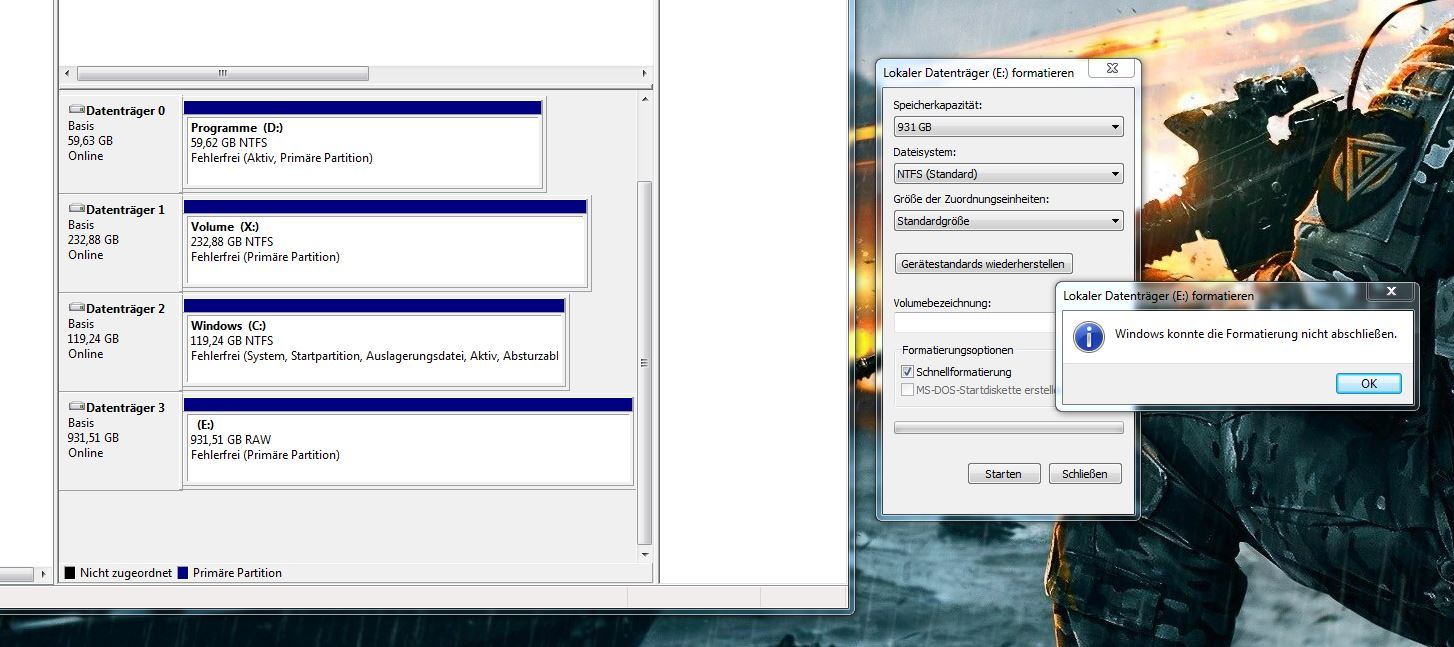Close the format error message box
This screenshot has height=647, width=1454.
click(x=1391, y=292)
